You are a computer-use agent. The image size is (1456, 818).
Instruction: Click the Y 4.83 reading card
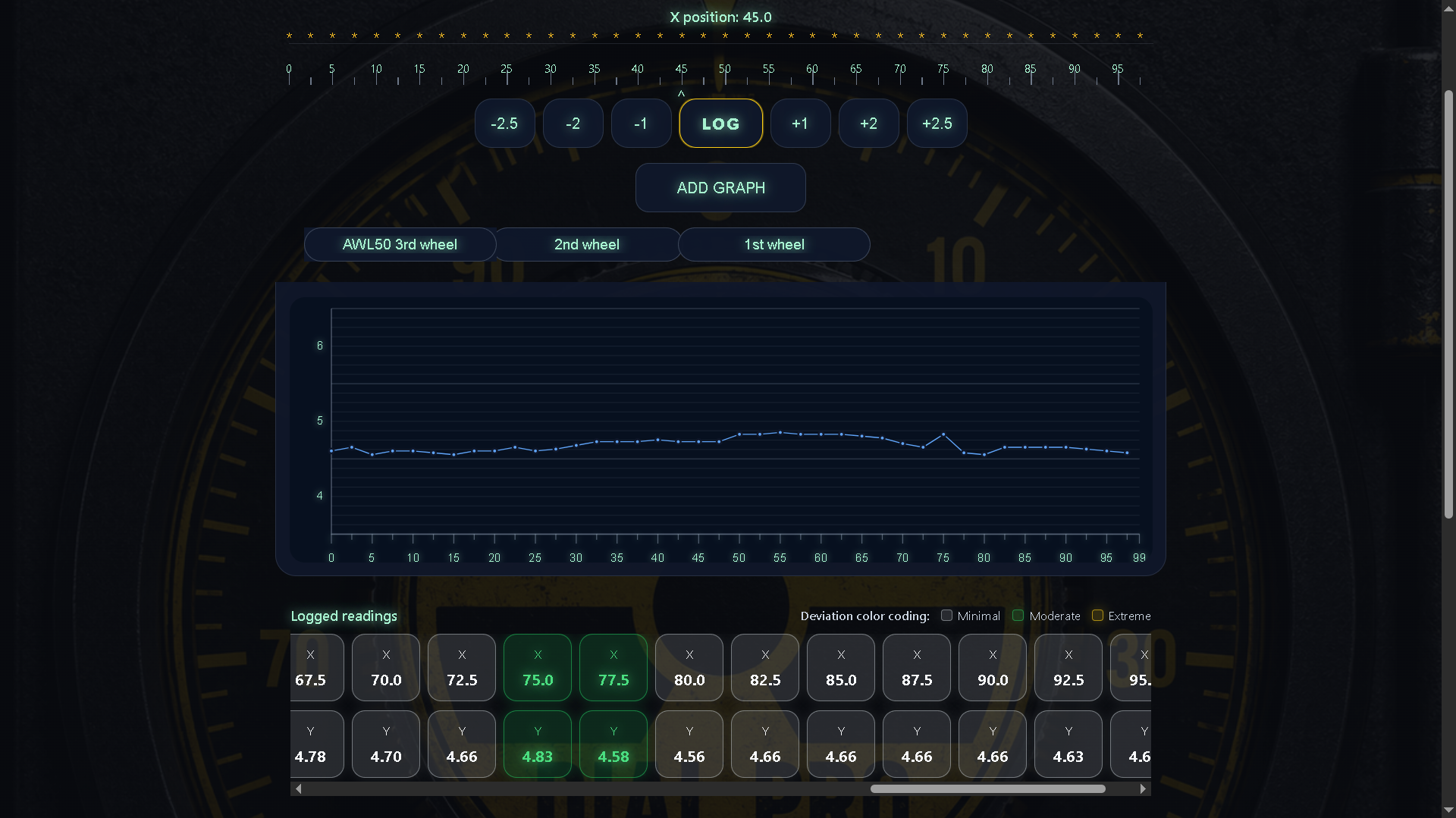[538, 744]
